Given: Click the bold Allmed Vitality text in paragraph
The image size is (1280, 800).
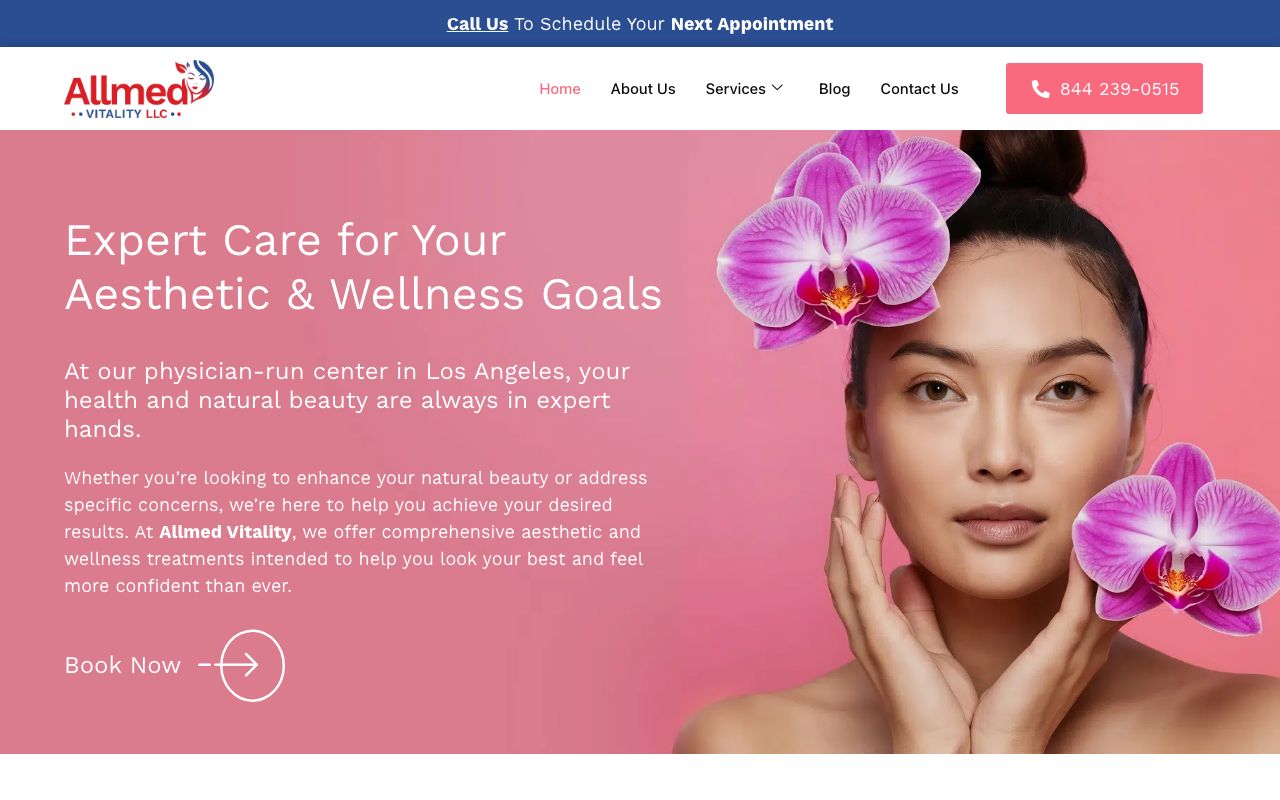Looking at the screenshot, I should point(225,532).
